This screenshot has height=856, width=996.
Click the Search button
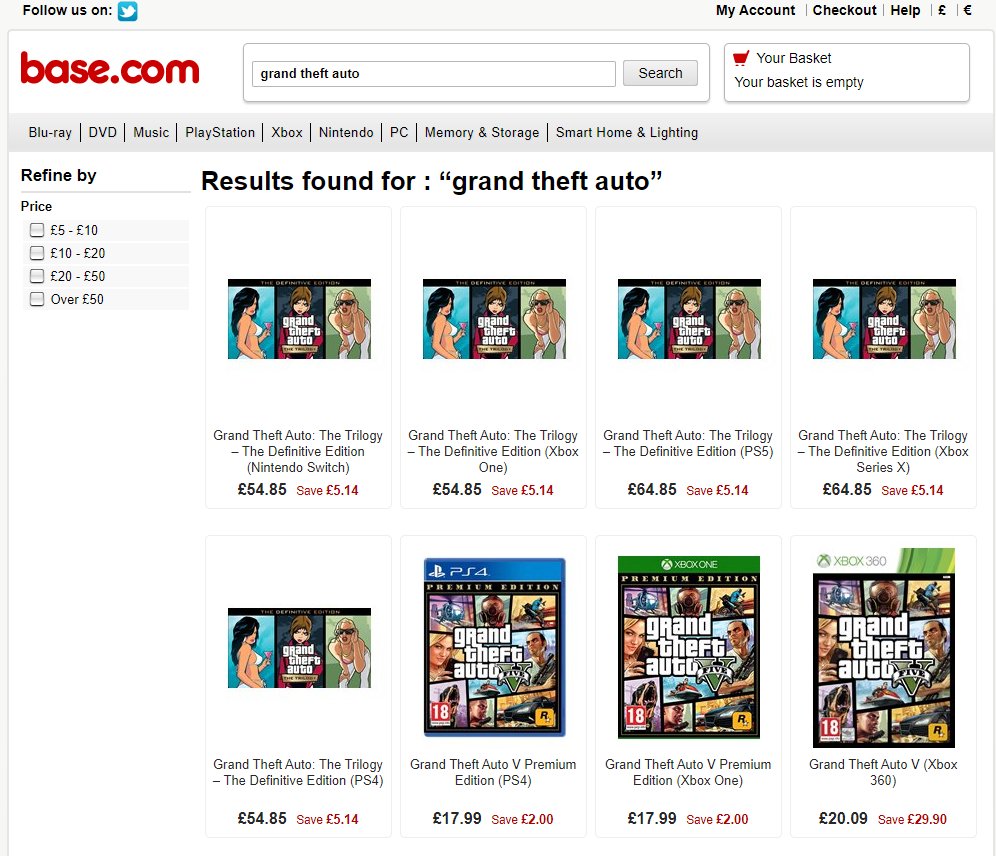pos(660,73)
